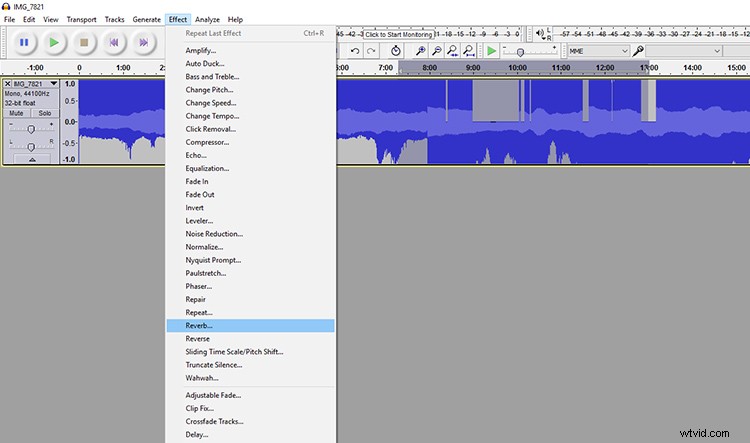Viewport: 750px width, 443px height.
Task: Click the Zoom Out magnifier icon
Action: (x=438, y=50)
